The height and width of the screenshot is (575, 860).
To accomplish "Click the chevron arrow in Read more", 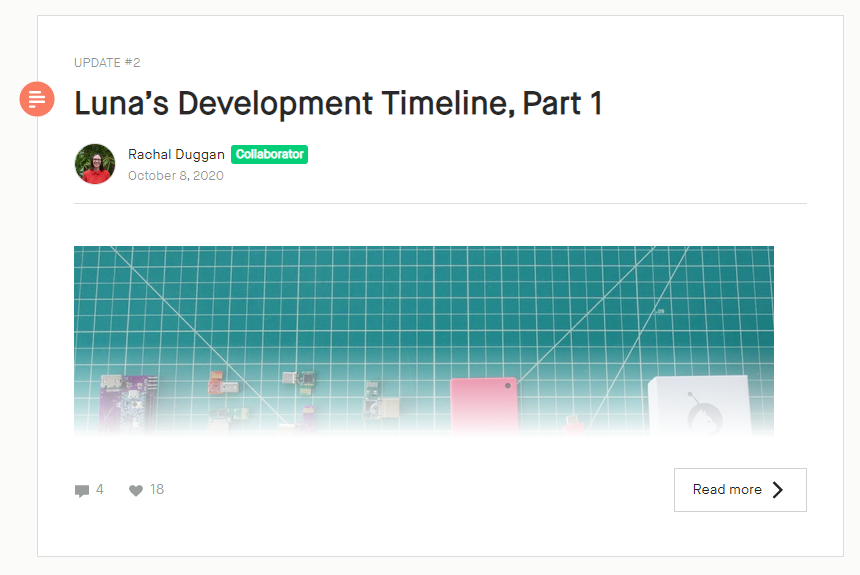I will point(778,490).
